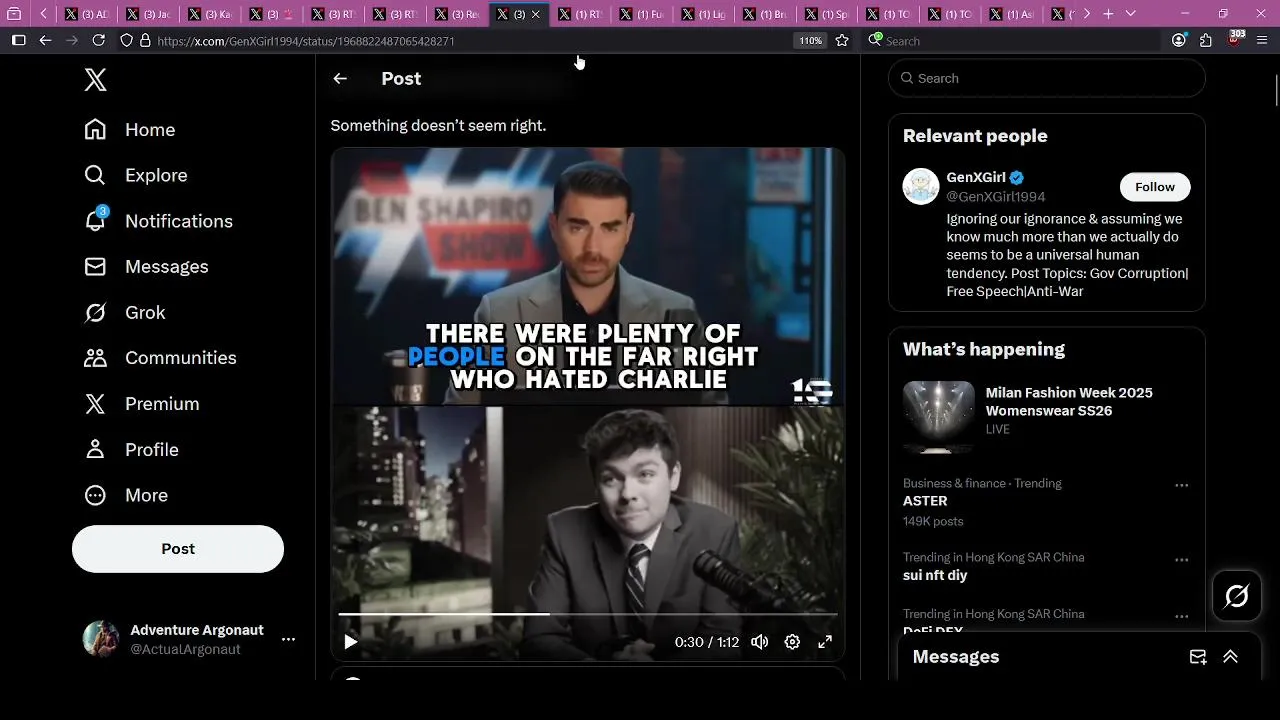Follow GenXGirl
The height and width of the screenshot is (720, 1280).
click(x=1155, y=187)
